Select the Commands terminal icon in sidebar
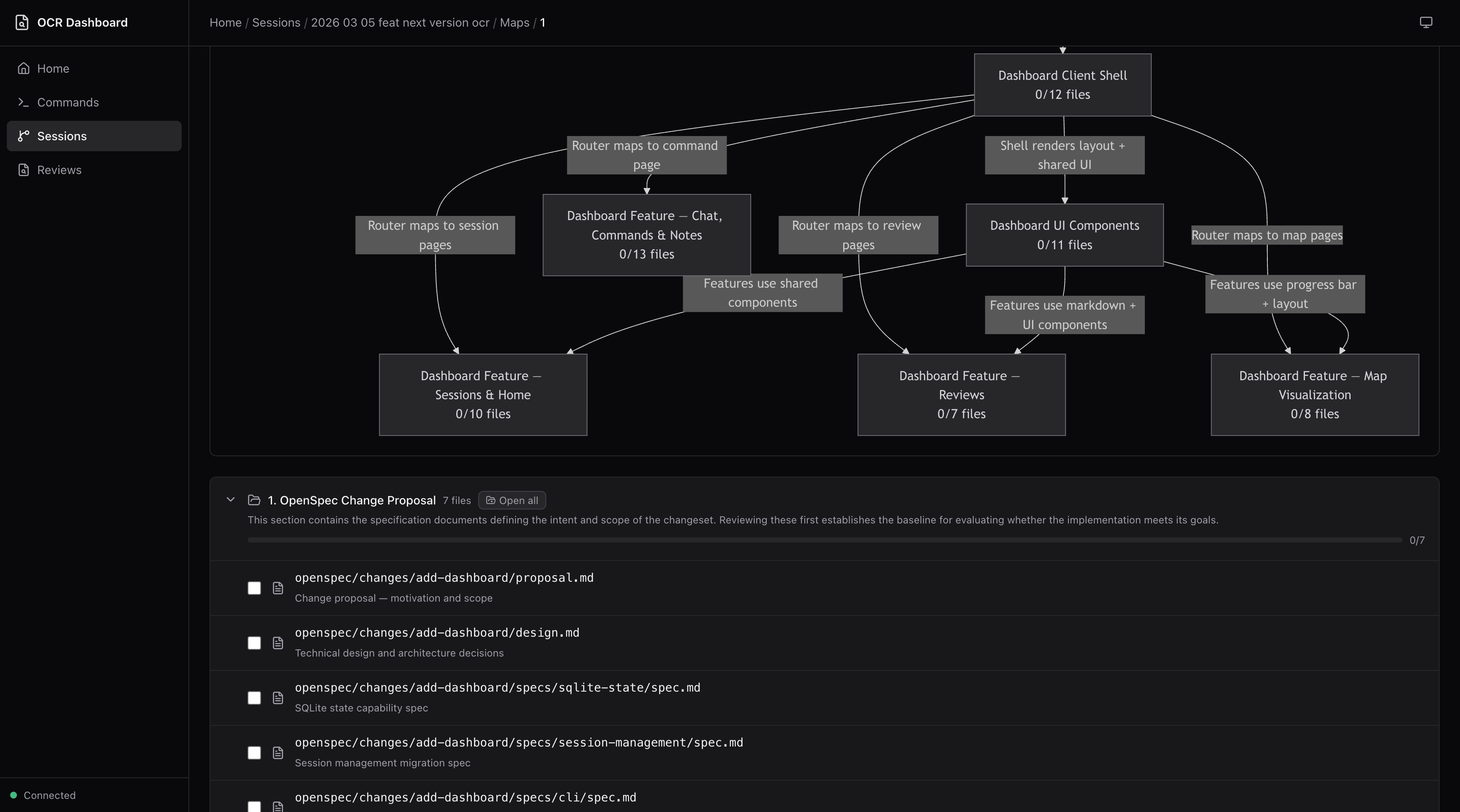This screenshot has height=812, width=1460. [x=23, y=102]
